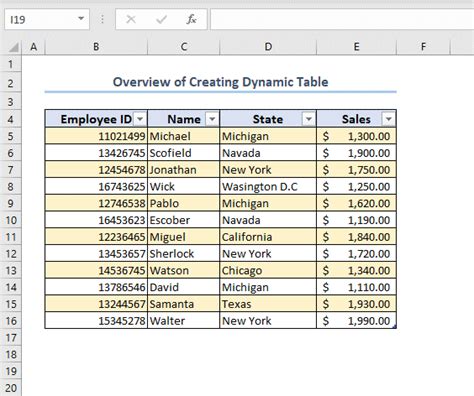
Task: Select row 4 header
Action: click(11, 119)
